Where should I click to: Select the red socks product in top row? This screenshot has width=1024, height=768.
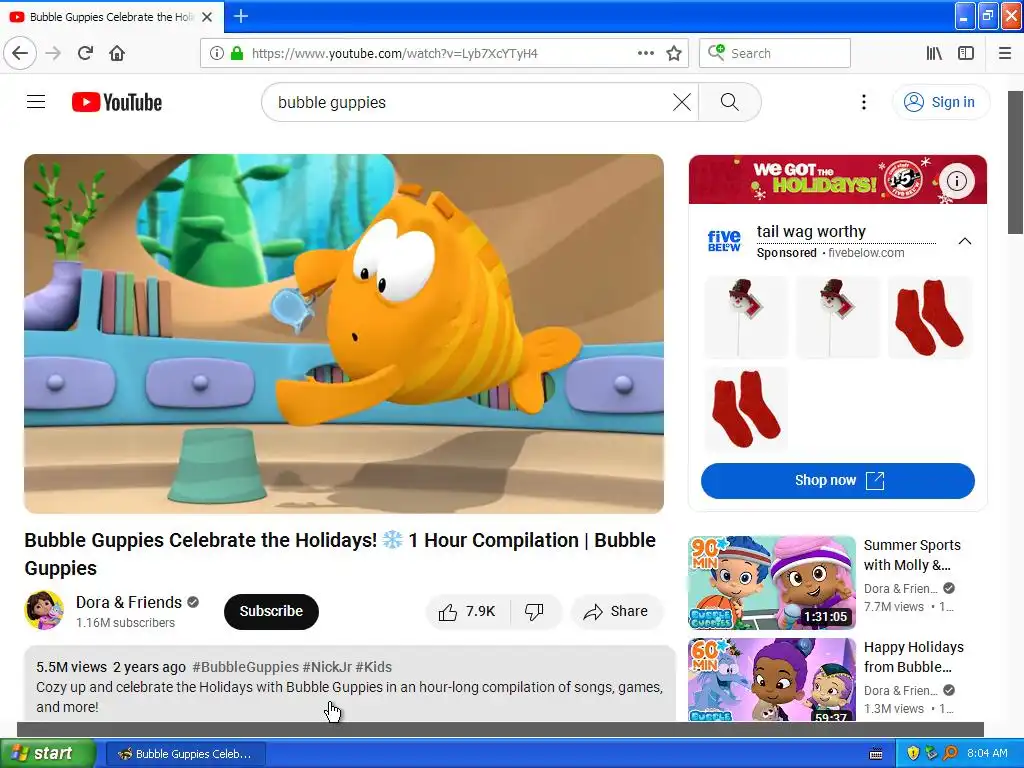click(930, 317)
